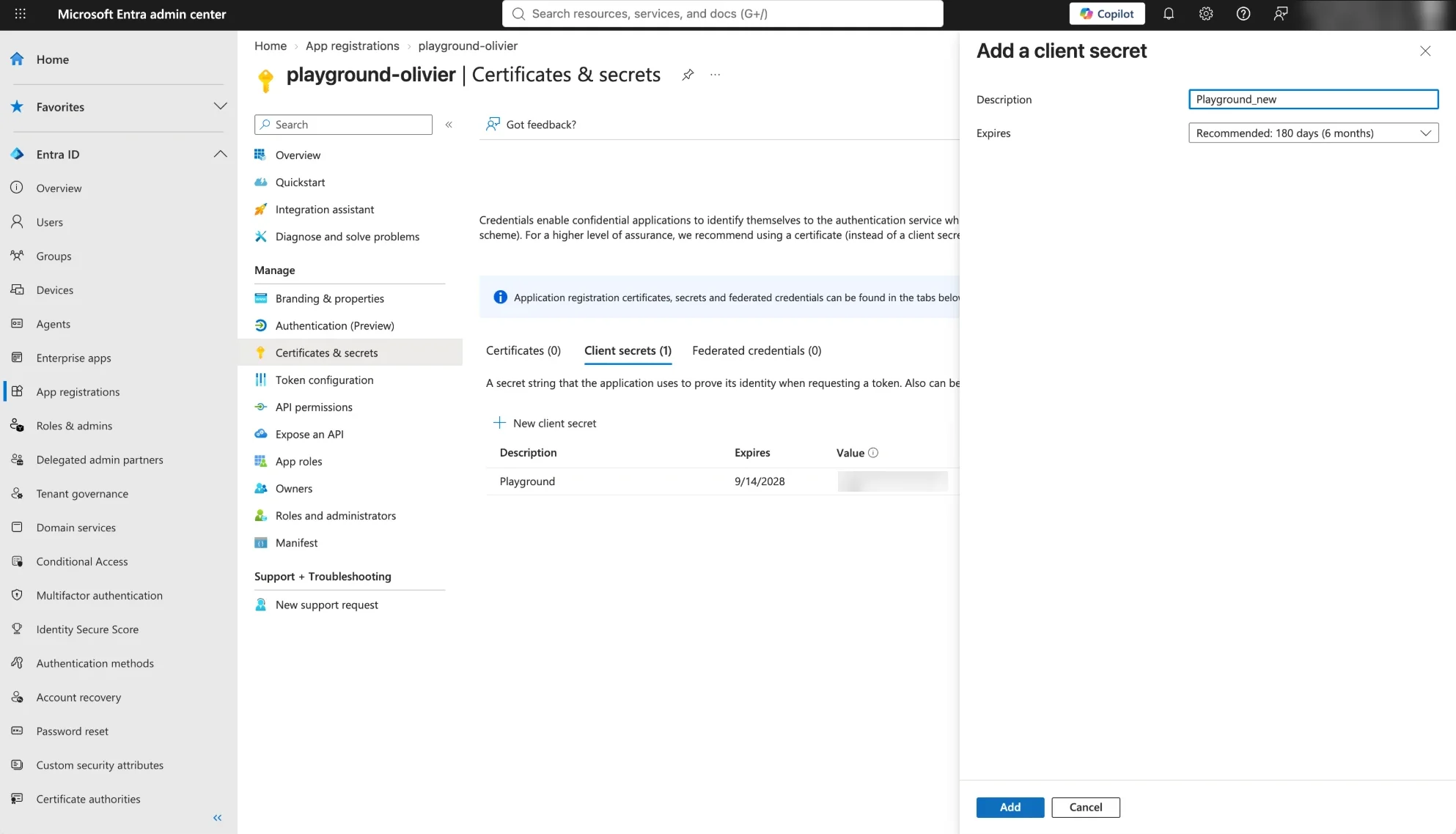Screen dimensions: 1456x834
Task: Click the Groups icon in sidebar
Action: pyautogui.click(x=17, y=256)
